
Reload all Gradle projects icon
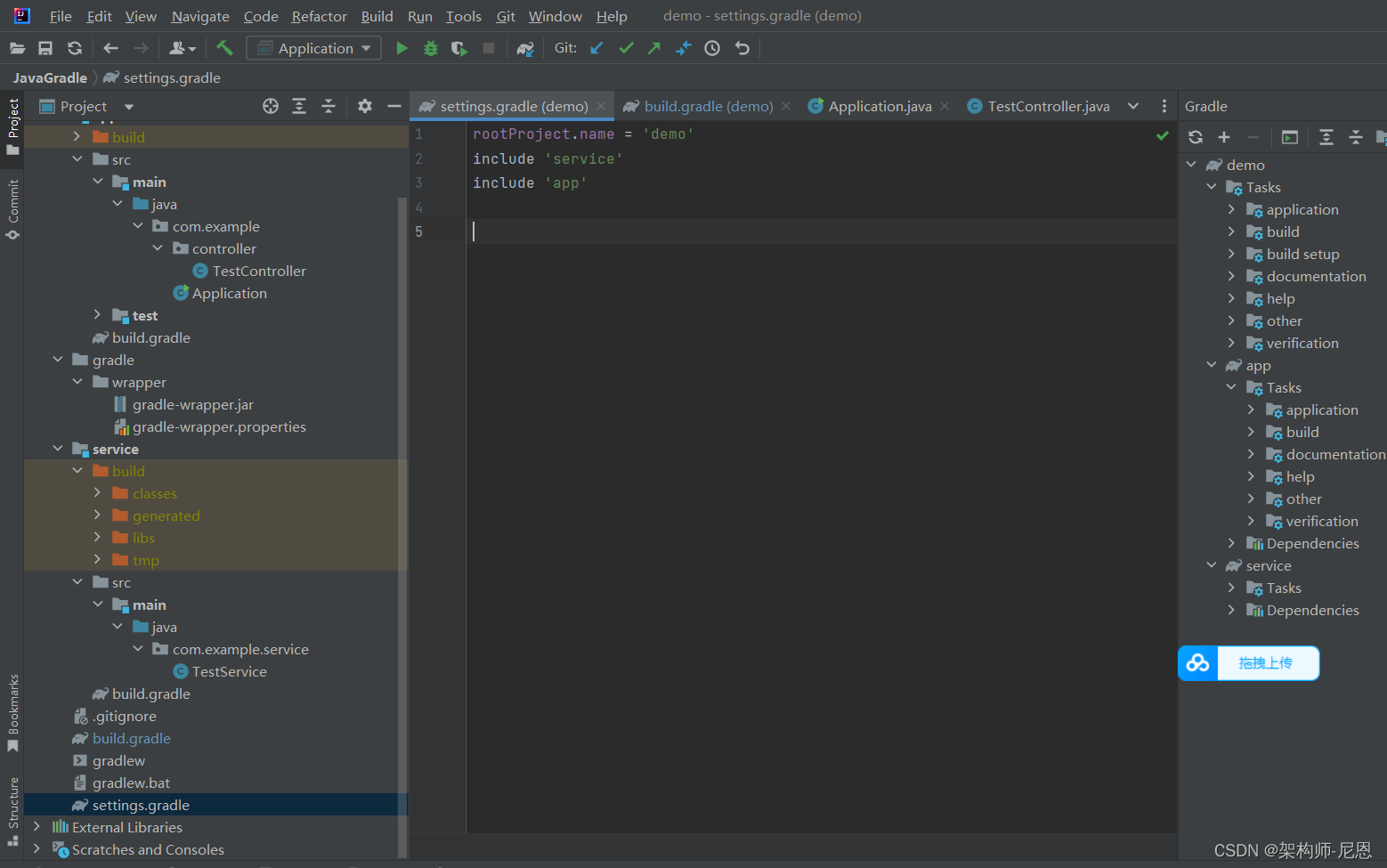(x=1196, y=137)
